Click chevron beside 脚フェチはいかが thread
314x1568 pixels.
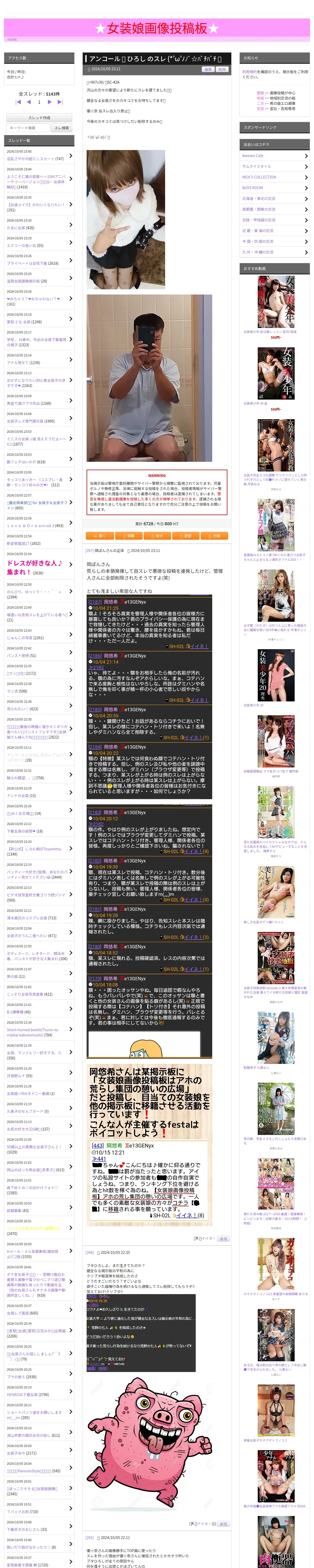coord(71,459)
